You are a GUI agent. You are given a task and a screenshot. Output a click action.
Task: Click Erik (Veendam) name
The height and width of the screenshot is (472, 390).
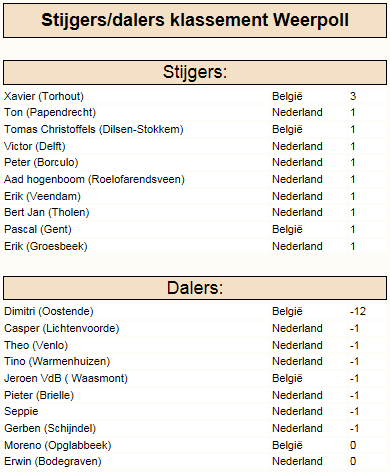(x=42, y=196)
